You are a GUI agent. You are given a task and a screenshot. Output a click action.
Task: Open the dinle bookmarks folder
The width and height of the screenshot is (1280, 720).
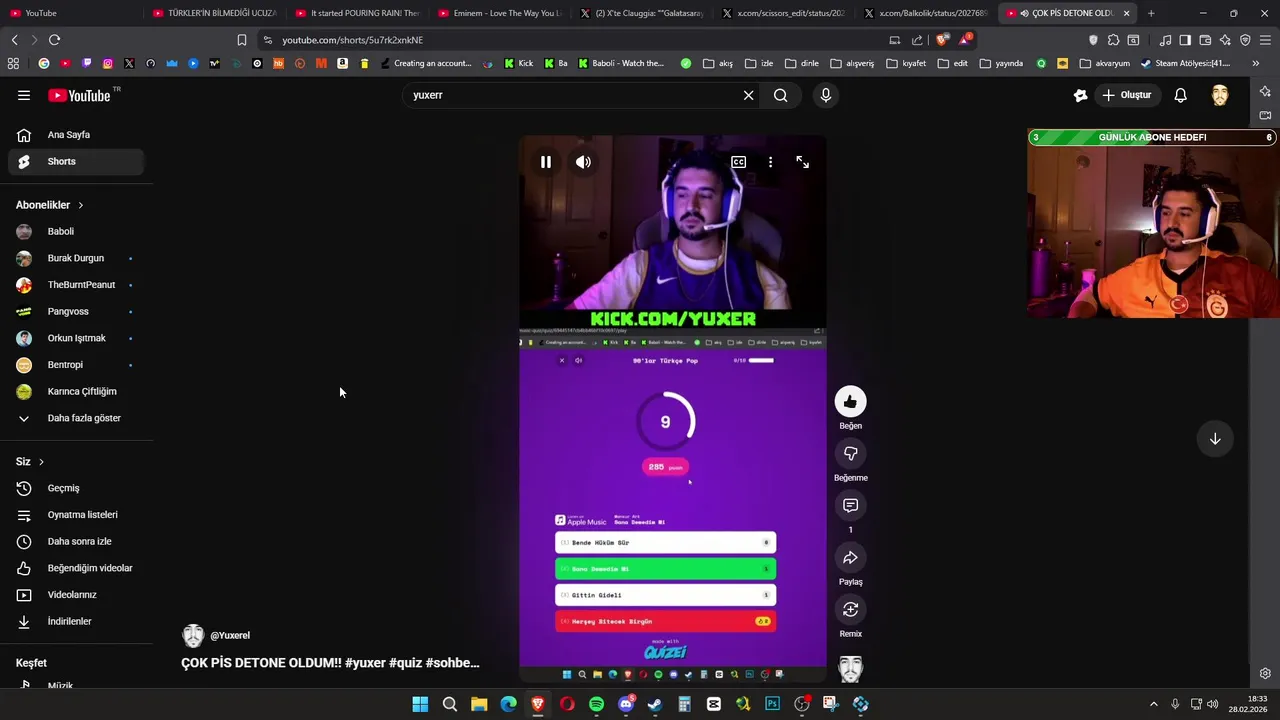[801, 63]
